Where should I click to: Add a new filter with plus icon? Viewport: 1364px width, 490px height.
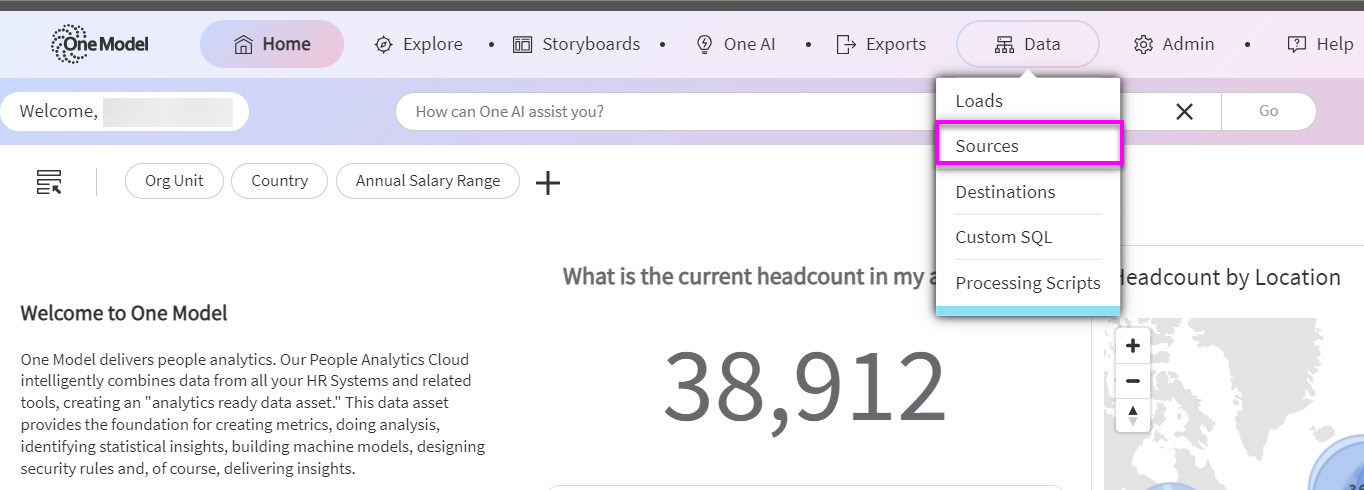coord(548,182)
